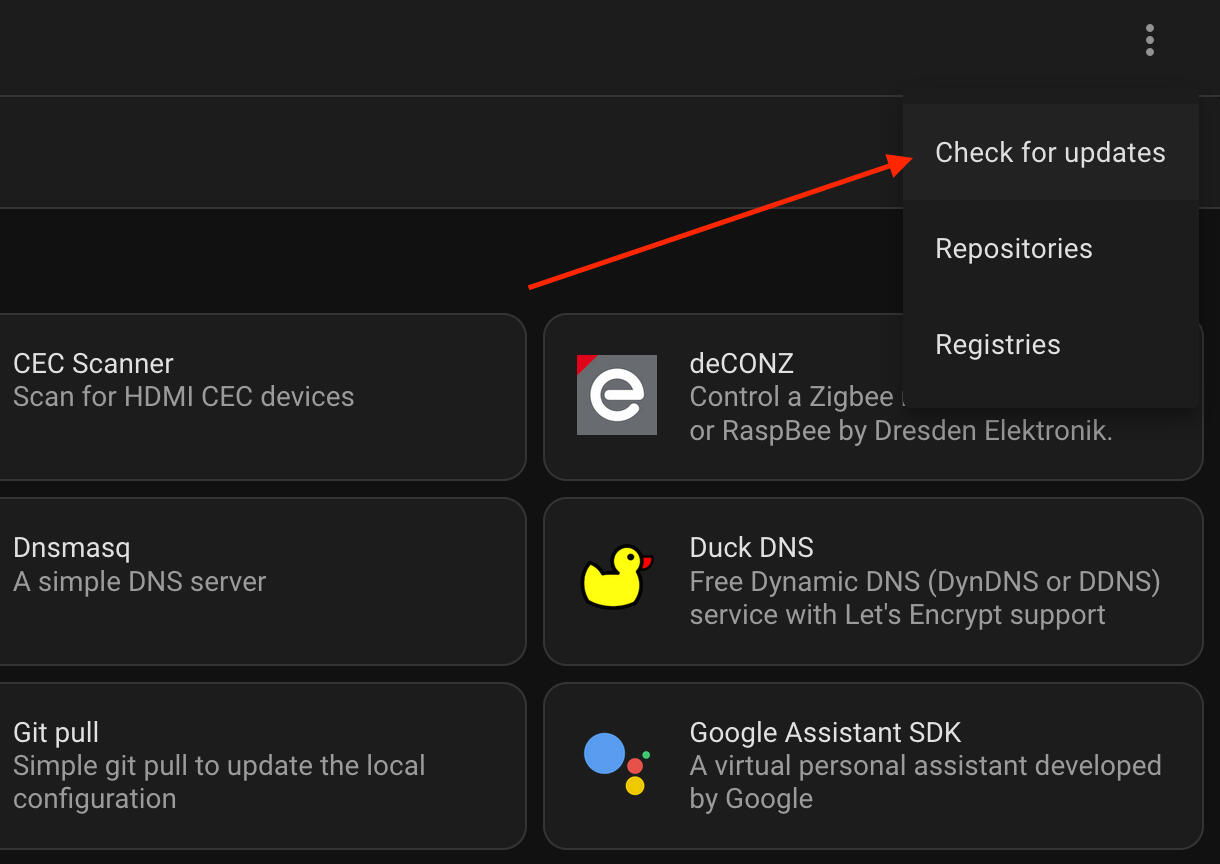Select the Git pull add-on title
Screen dimensions: 1220x864
click(x=56, y=732)
